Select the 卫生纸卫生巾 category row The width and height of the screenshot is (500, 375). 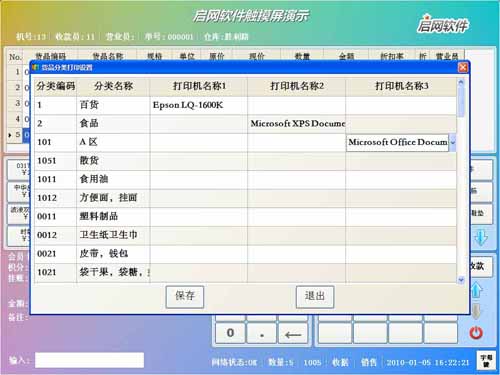tap(245, 236)
